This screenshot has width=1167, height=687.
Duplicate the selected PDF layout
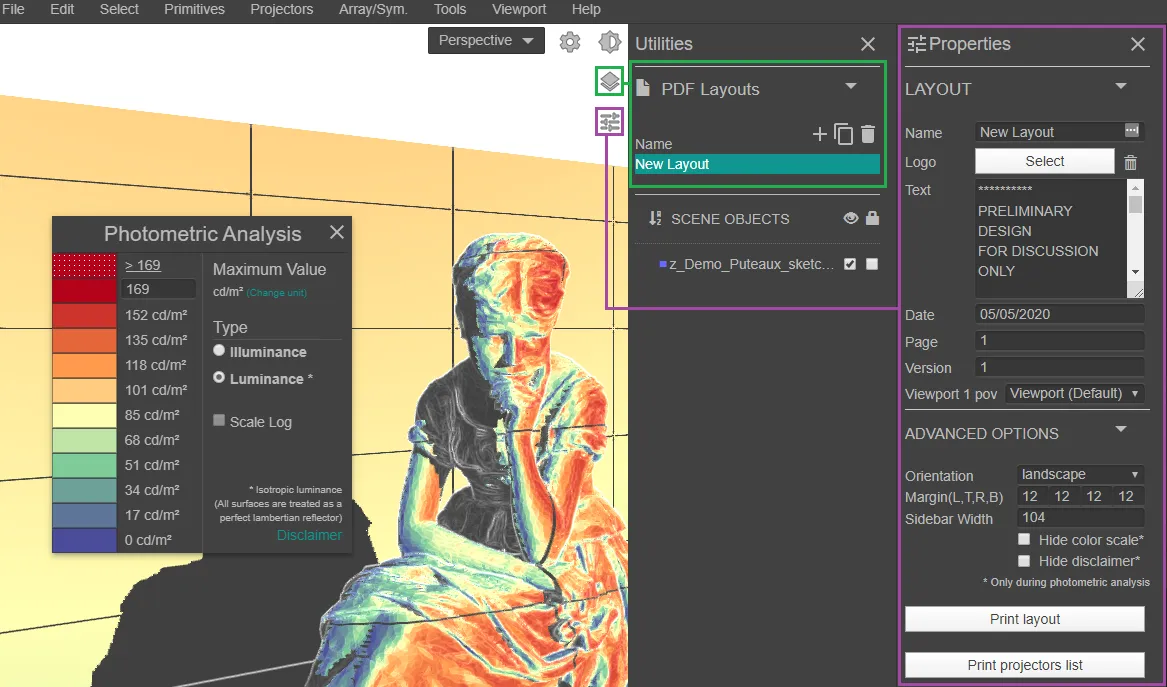[x=844, y=134]
